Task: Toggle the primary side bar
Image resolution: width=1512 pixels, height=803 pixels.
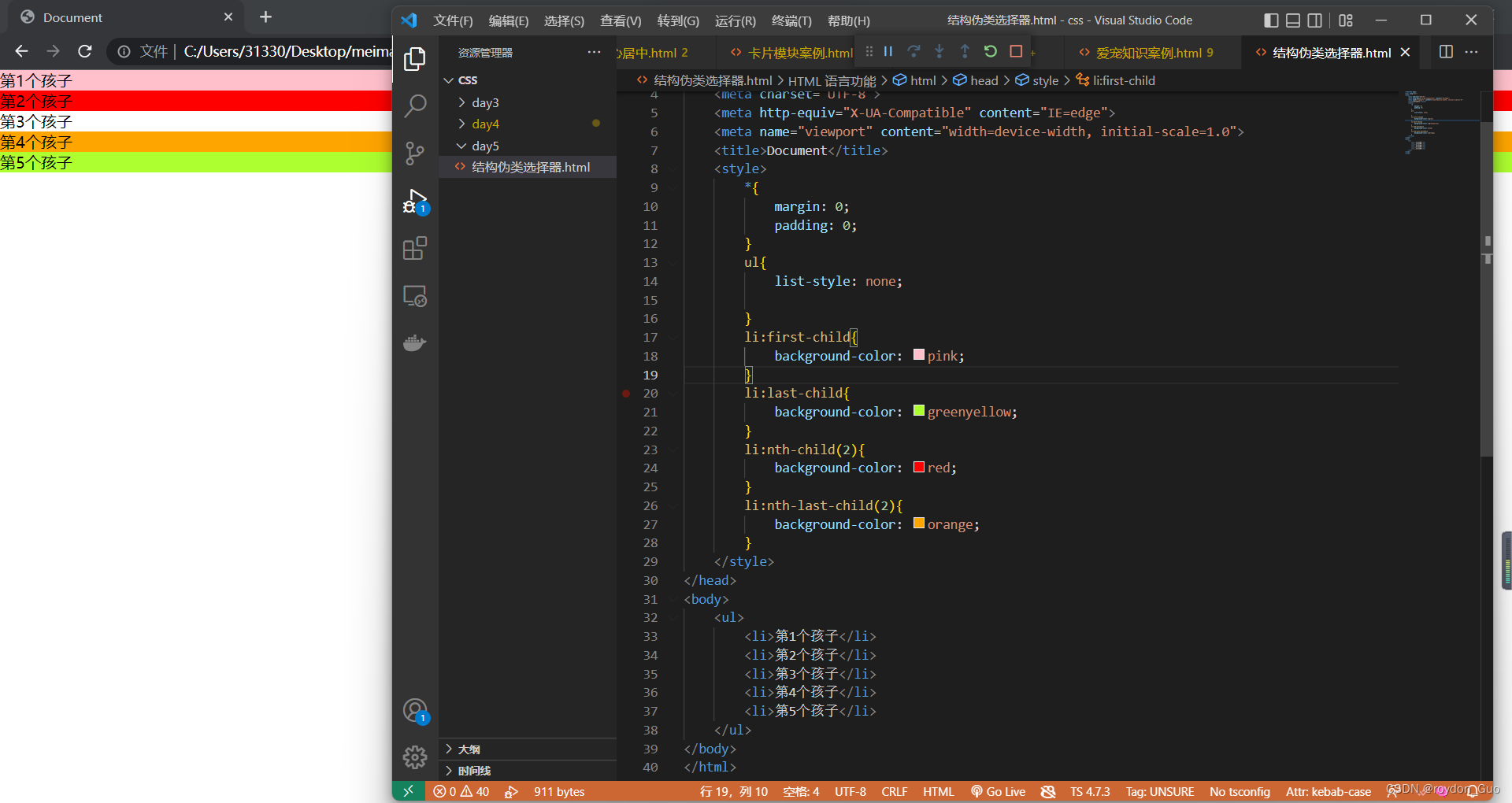Action: [1271, 20]
